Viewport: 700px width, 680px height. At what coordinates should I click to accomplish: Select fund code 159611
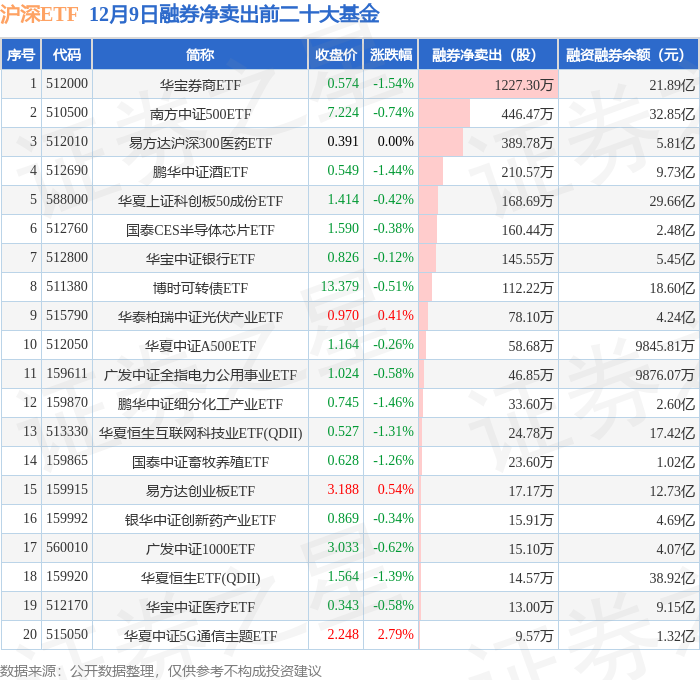pyautogui.click(x=67, y=373)
